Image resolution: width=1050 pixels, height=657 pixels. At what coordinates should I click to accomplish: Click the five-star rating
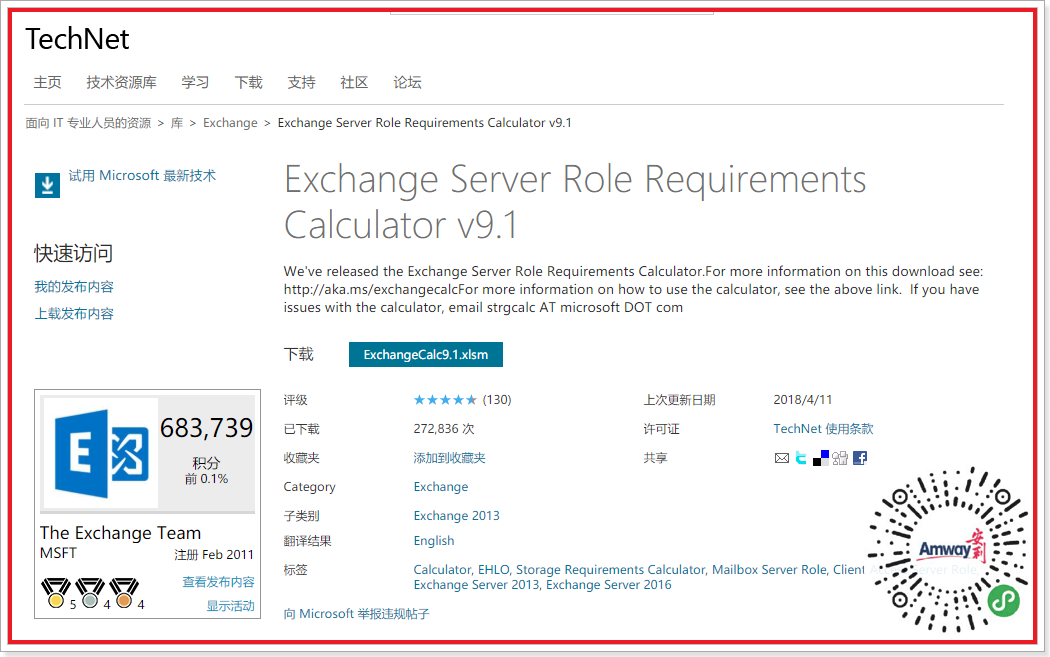445,400
